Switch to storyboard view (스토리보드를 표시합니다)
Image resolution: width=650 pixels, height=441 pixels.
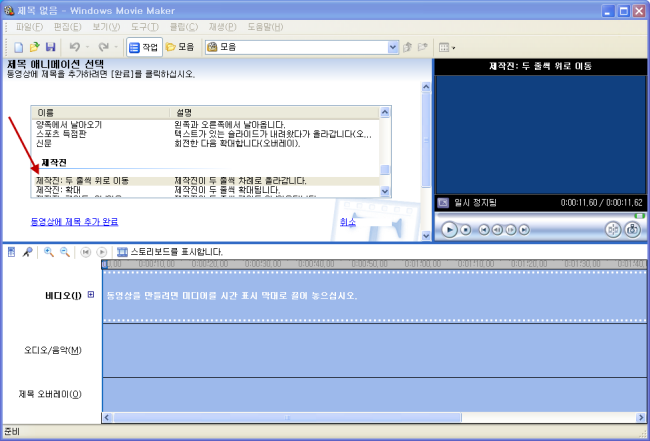click(170, 252)
